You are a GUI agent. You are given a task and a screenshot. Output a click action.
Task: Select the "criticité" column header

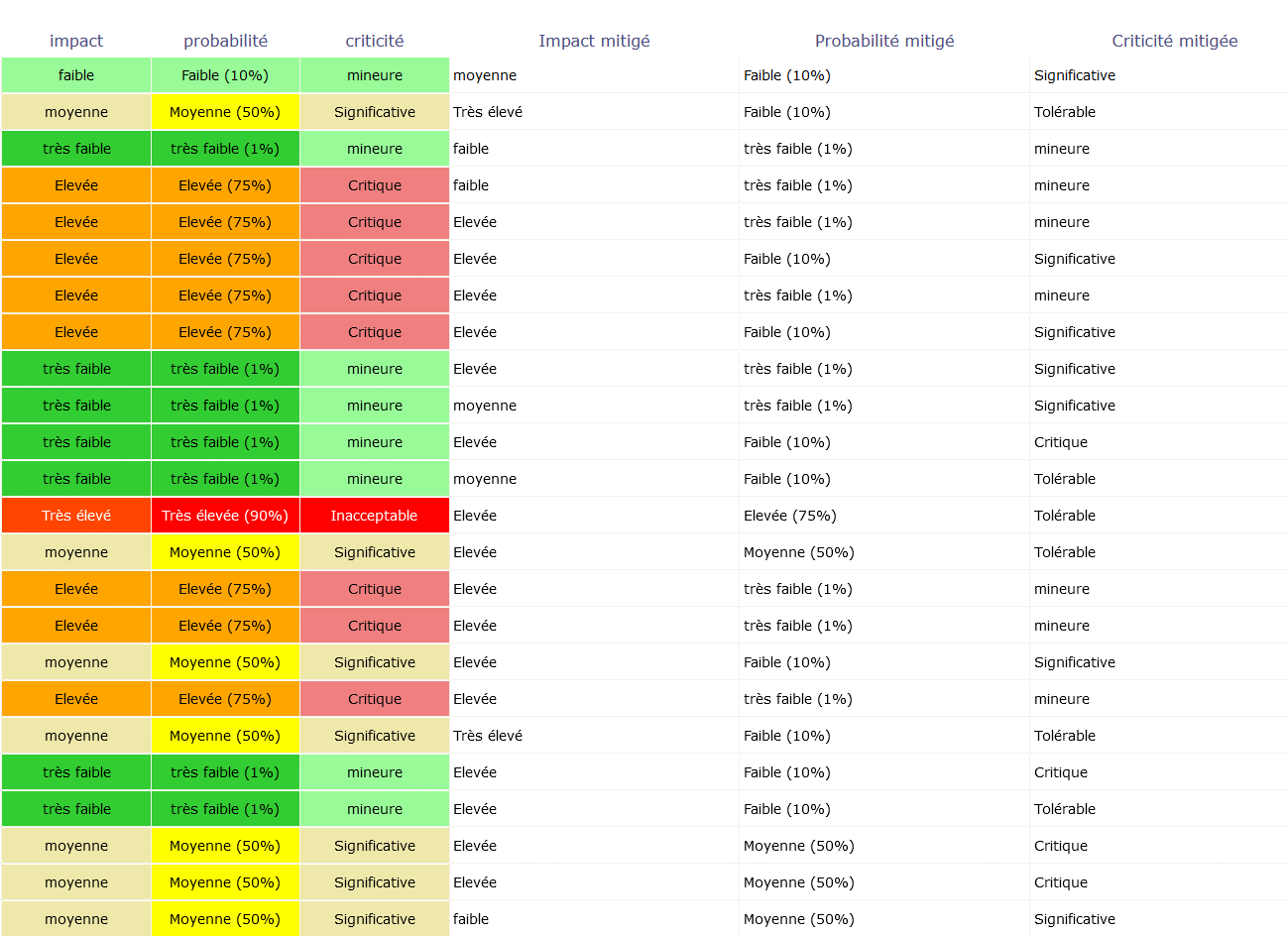[375, 41]
